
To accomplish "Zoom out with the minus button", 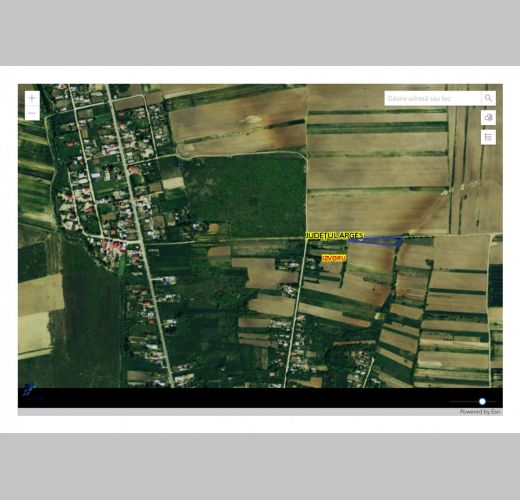I will 32,113.
